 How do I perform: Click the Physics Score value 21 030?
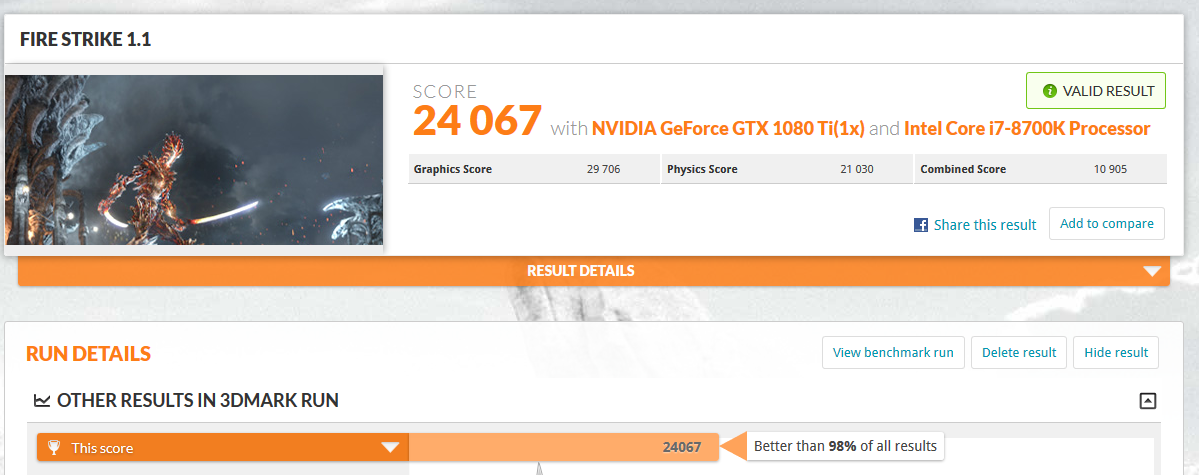[x=856, y=169]
